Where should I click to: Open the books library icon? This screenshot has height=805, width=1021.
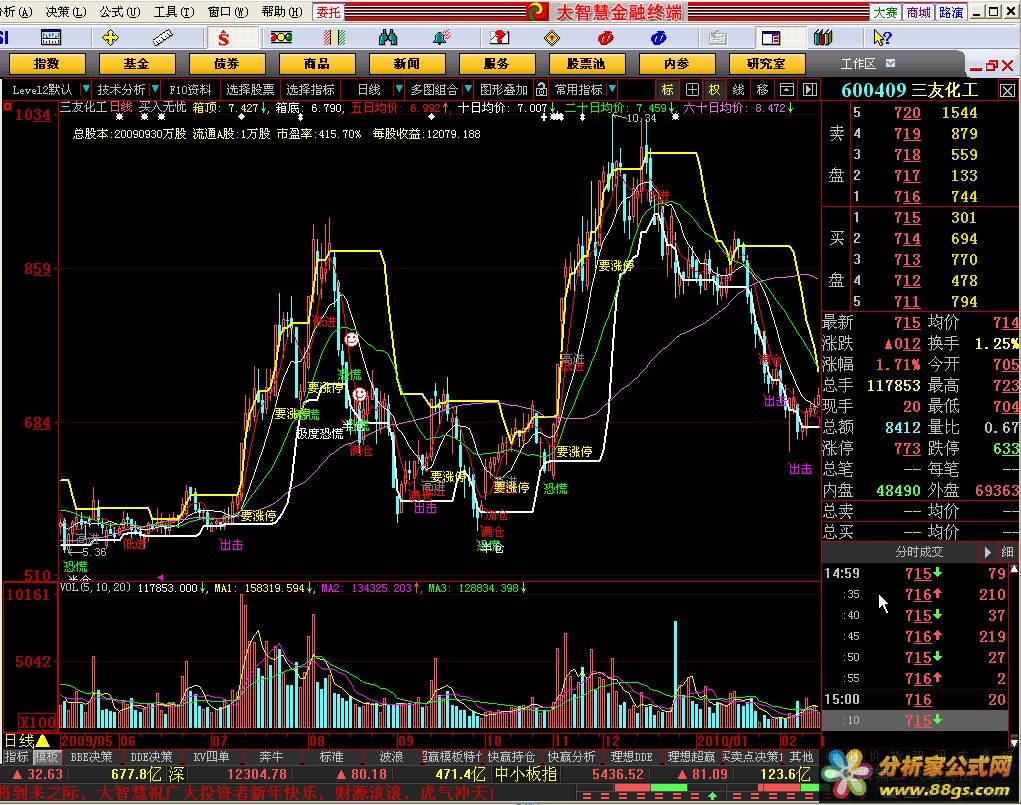[x=823, y=38]
